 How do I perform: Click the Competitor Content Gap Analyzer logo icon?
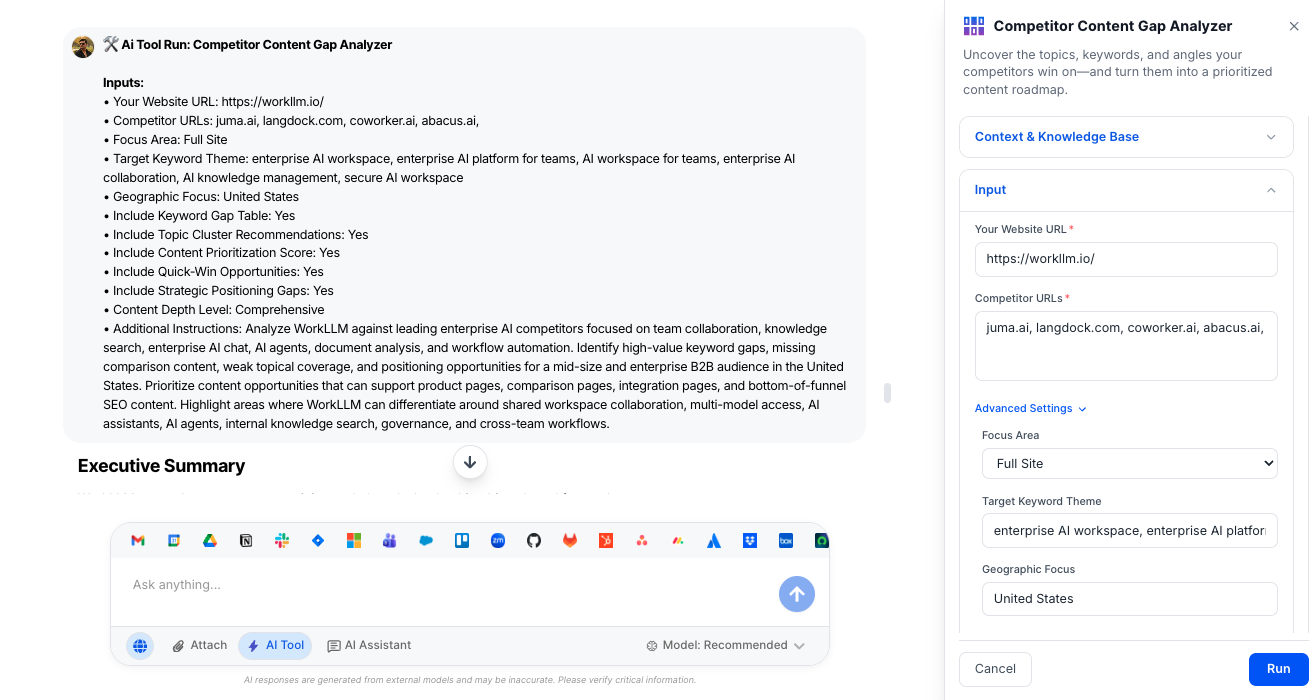tap(974, 26)
